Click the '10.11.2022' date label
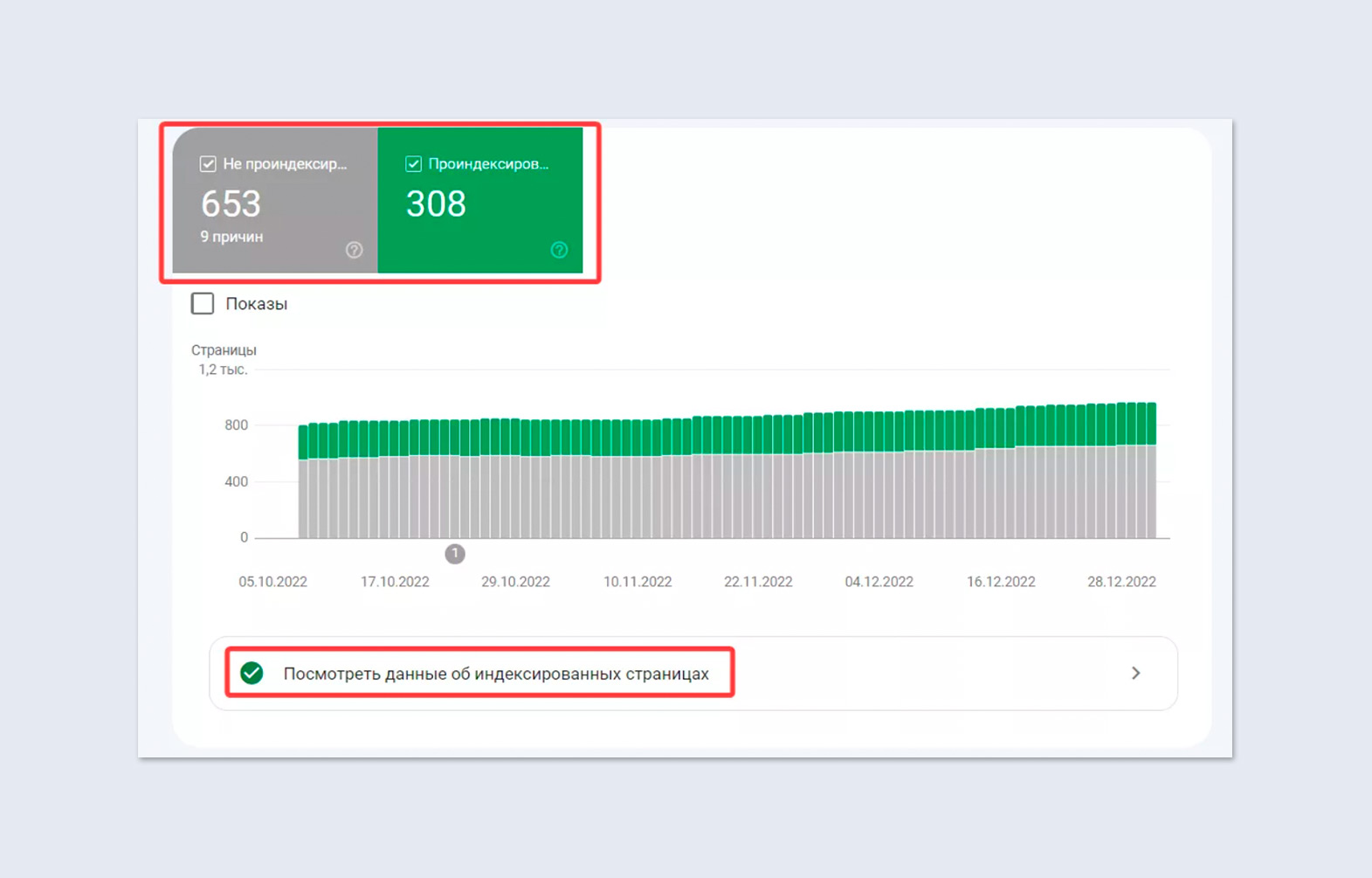Viewport: 1372px width, 878px height. pyautogui.click(x=638, y=582)
